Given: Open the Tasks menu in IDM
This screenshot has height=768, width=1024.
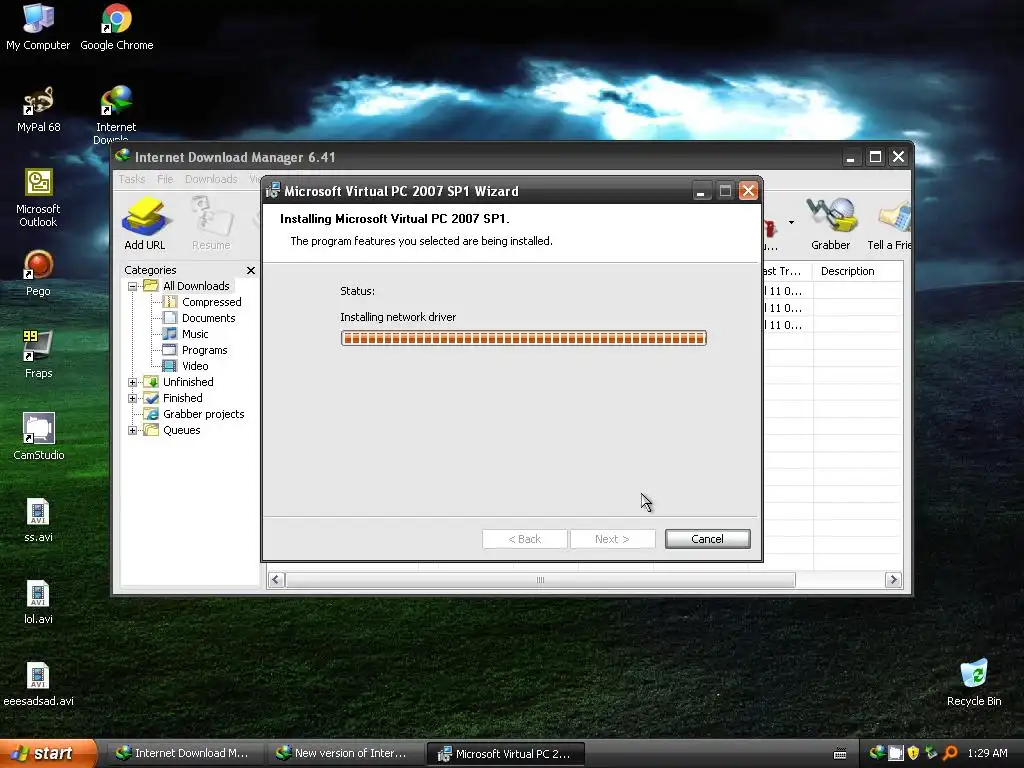Looking at the screenshot, I should (x=132, y=179).
